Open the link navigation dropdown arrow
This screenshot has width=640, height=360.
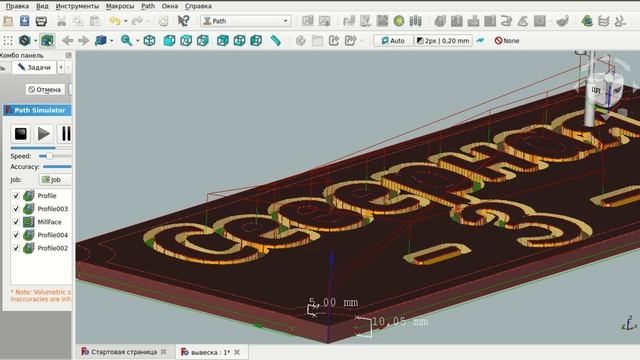111,40
